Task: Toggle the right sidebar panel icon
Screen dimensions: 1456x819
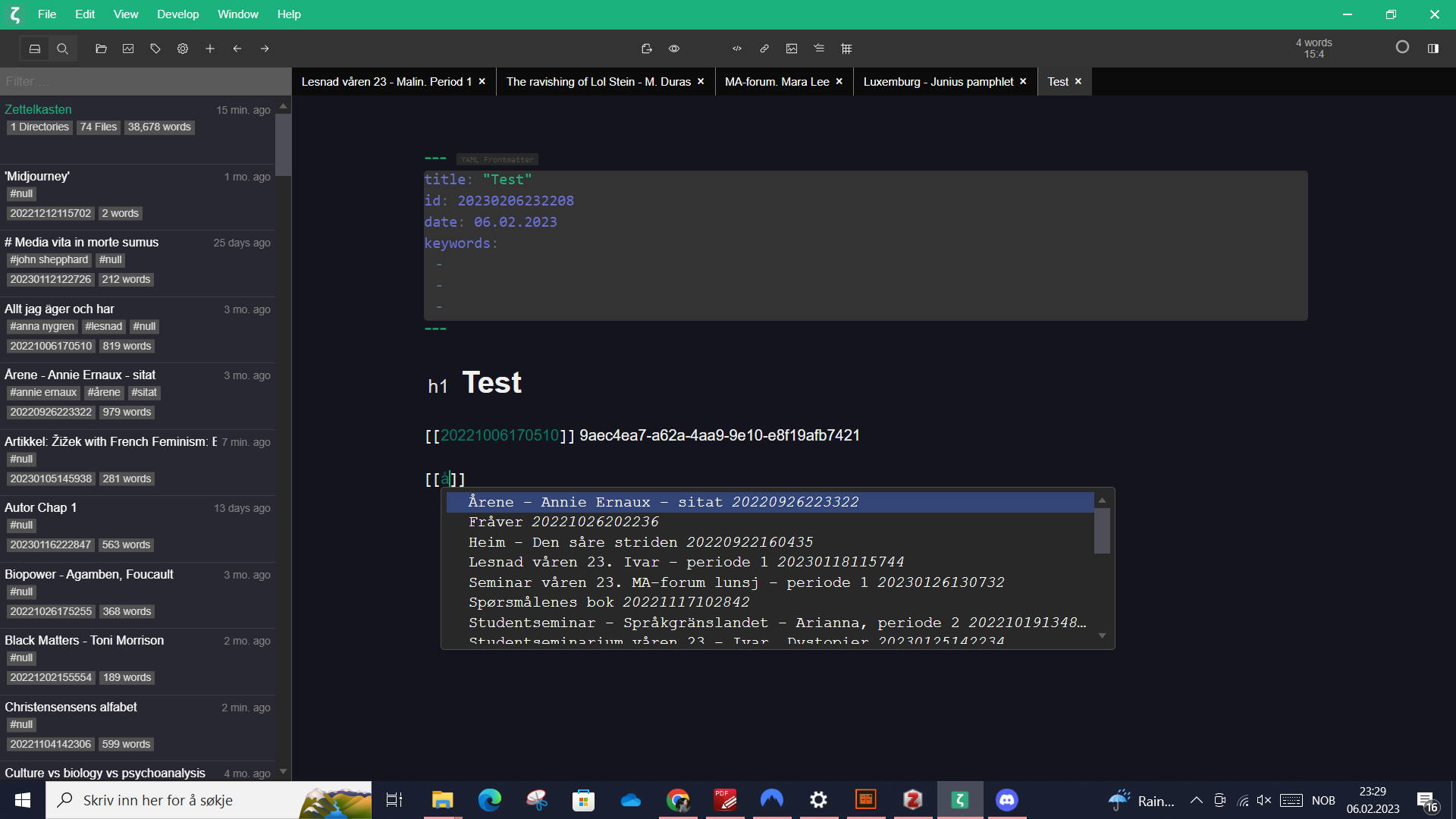Action: [1434, 48]
